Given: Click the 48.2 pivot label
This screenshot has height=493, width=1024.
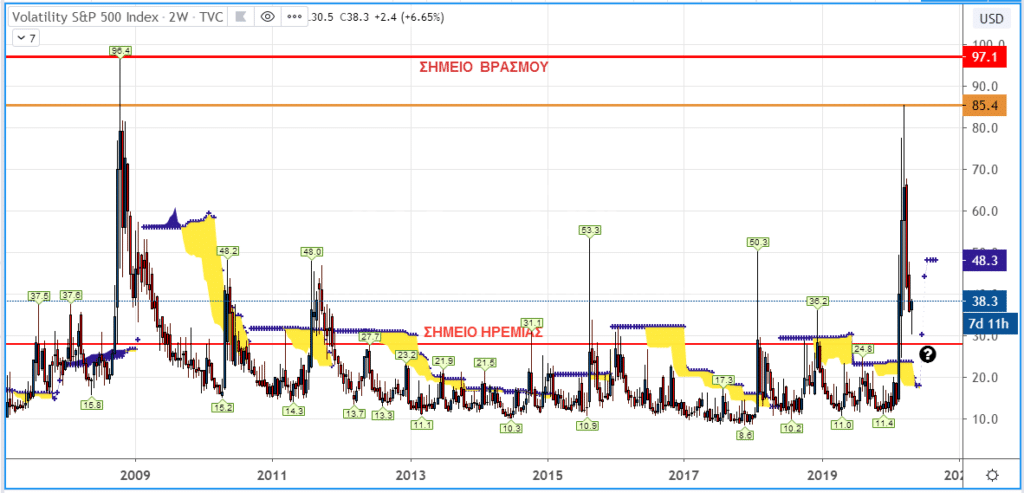Looking at the screenshot, I should tap(228, 251).
